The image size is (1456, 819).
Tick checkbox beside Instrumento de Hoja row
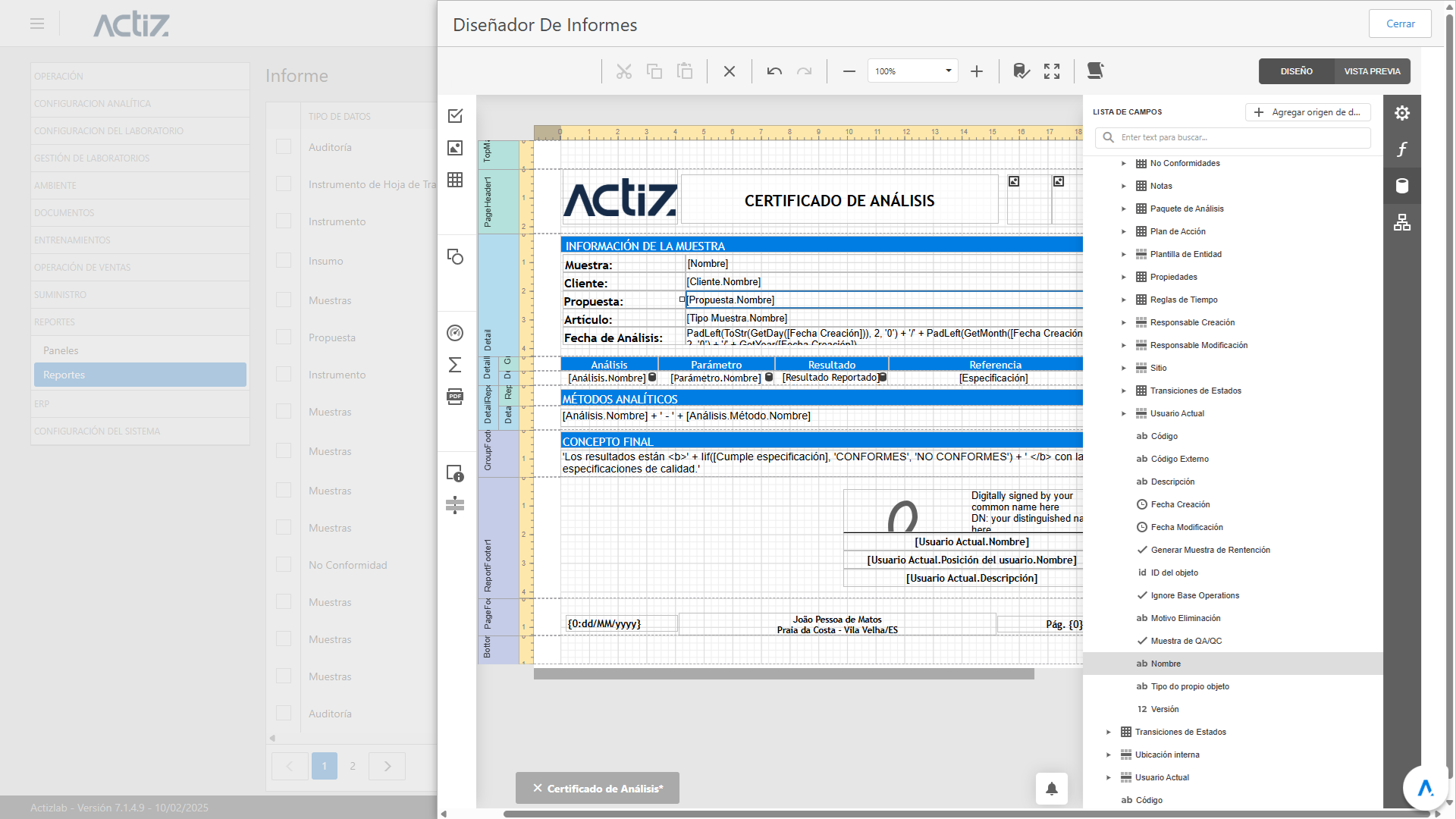coord(284,184)
